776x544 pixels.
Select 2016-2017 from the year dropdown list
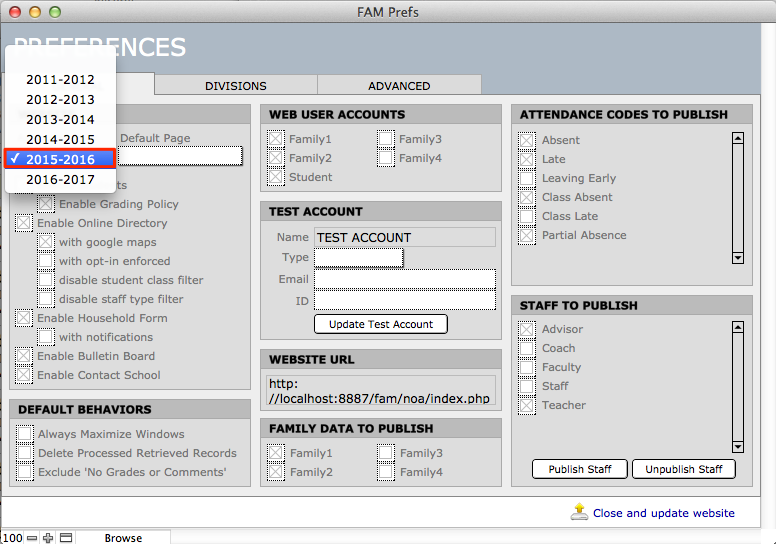(60, 179)
